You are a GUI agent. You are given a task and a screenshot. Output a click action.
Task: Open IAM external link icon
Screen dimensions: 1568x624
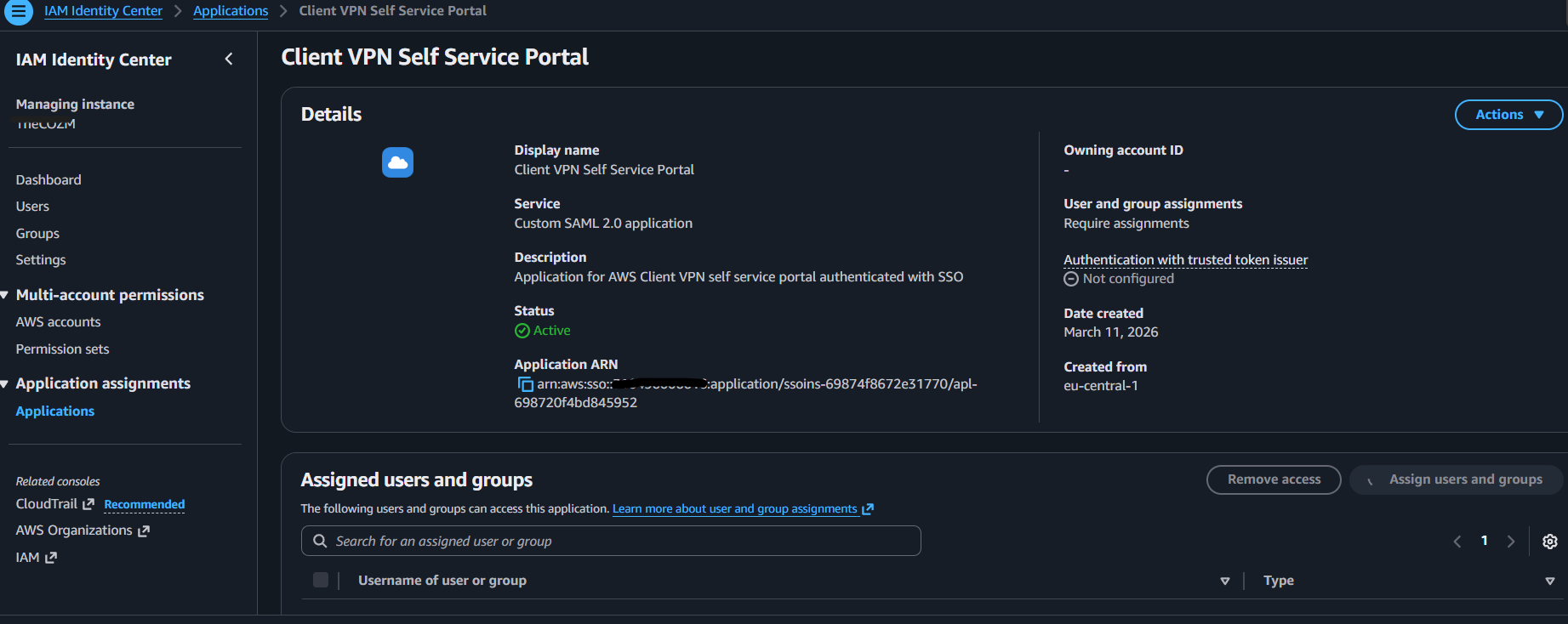[51, 558]
